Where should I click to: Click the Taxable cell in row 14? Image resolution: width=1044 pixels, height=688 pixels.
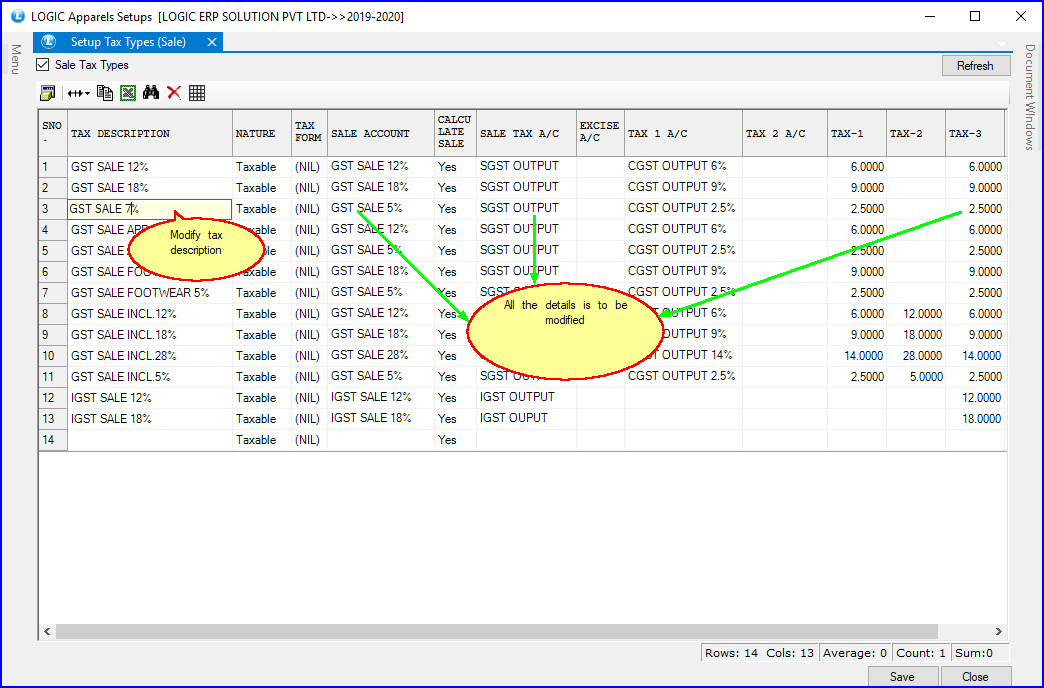pyautogui.click(x=262, y=440)
